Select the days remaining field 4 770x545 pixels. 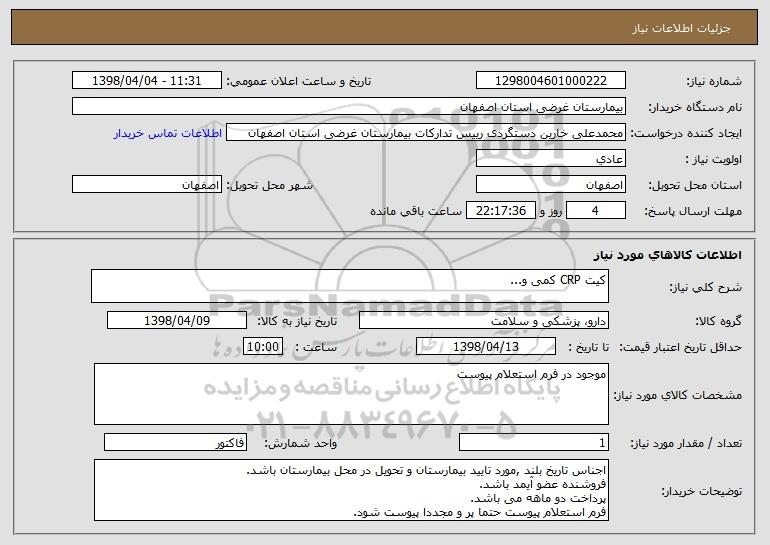(x=596, y=211)
